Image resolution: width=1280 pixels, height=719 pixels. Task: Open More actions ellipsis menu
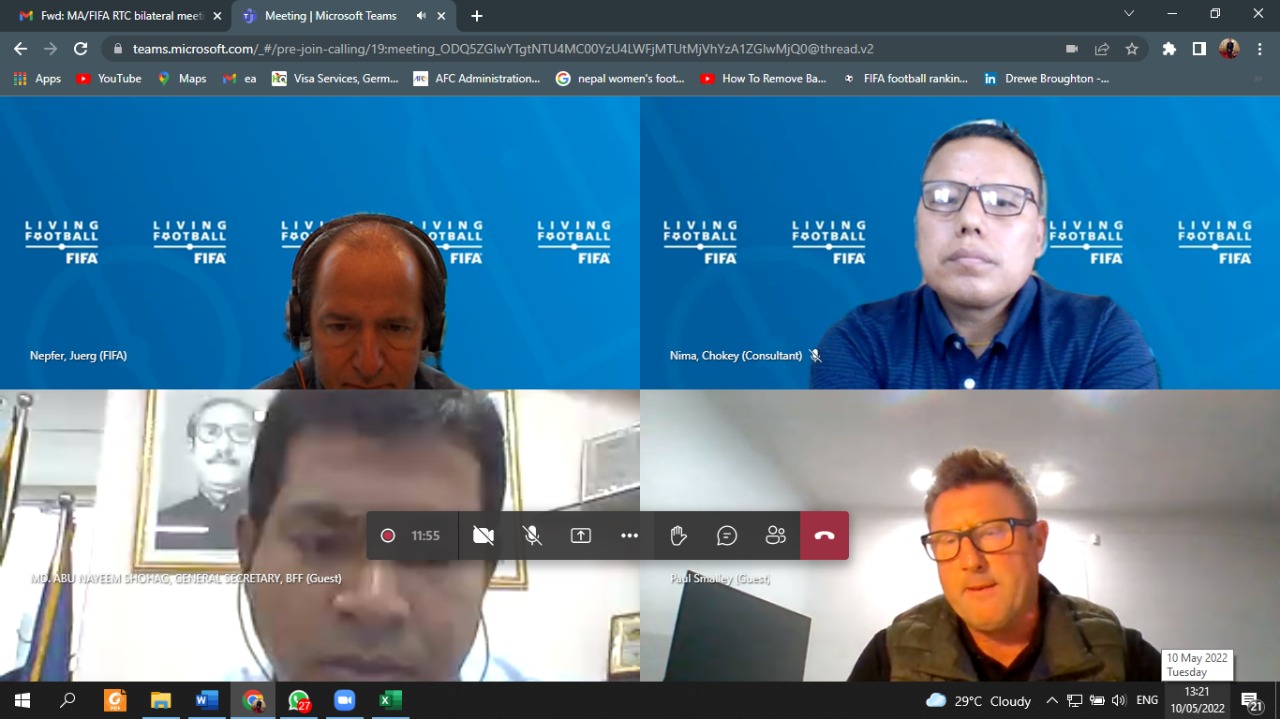(x=629, y=536)
